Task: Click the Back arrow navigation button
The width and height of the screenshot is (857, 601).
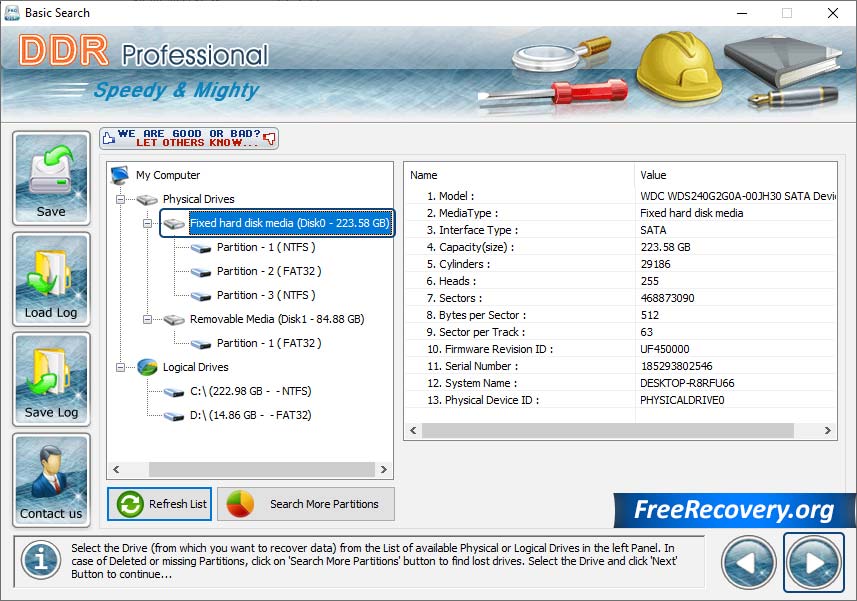Action: 749,562
